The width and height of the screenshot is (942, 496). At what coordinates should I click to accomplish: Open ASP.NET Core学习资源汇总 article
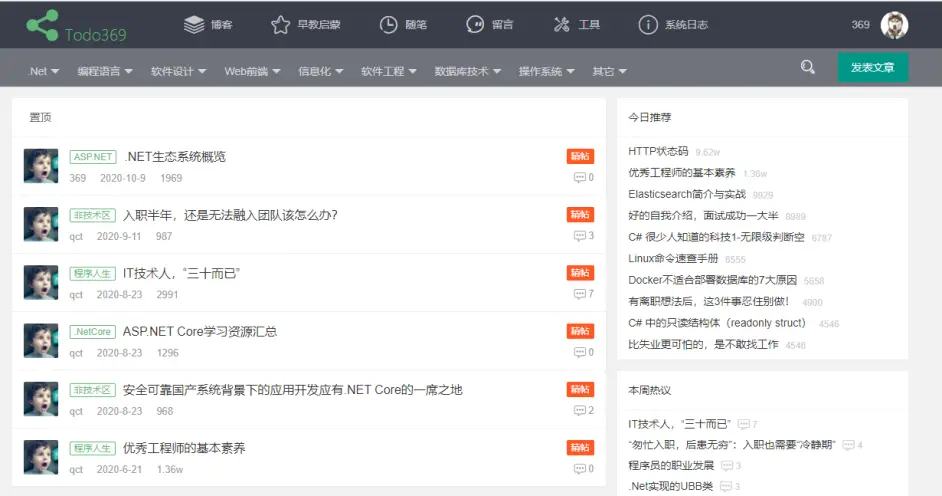(200, 331)
